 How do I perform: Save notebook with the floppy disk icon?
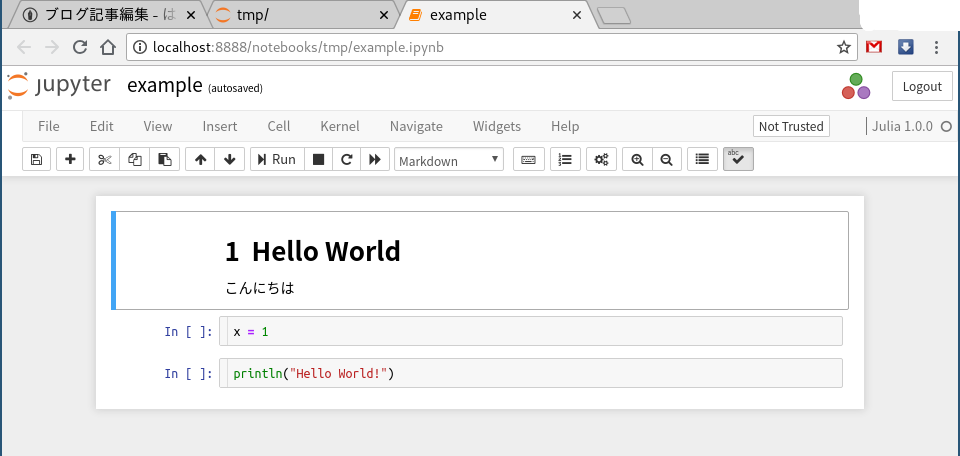click(x=37, y=159)
